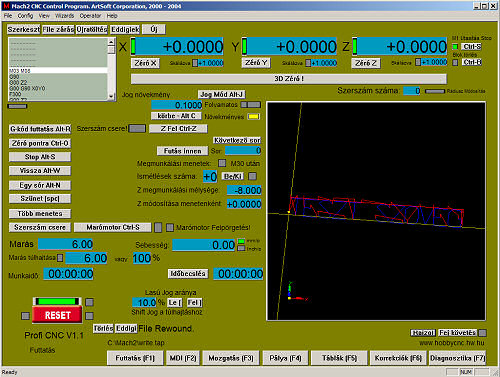Open the Futtatás (F1) tab

pyautogui.click(x=135, y=358)
